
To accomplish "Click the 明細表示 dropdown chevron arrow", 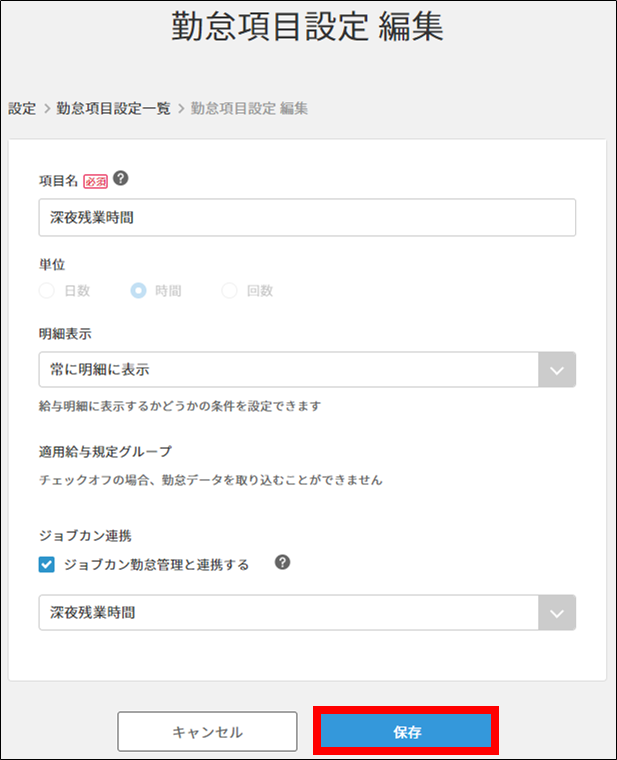I will point(557,369).
